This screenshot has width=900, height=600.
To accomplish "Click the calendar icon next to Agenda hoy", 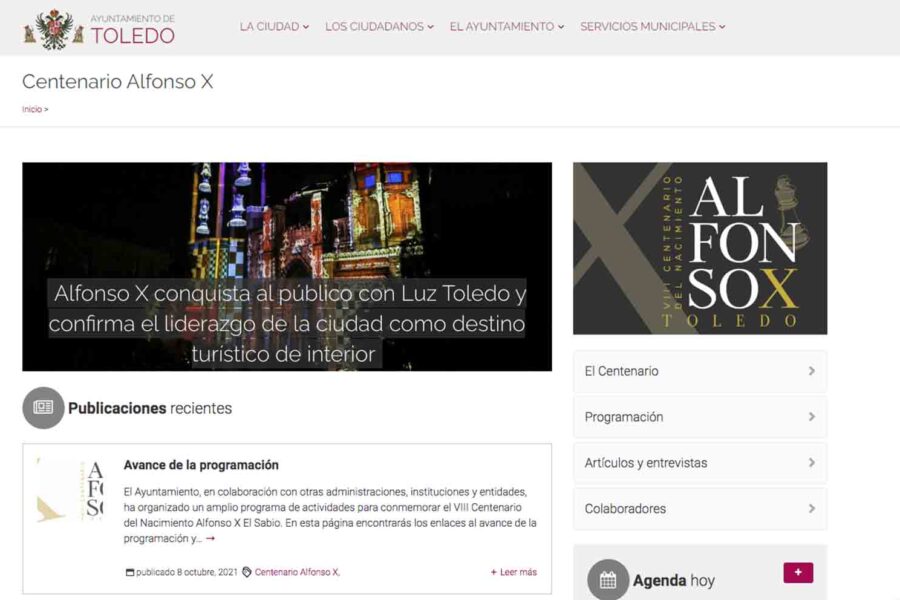I will [x=608, y=580].
